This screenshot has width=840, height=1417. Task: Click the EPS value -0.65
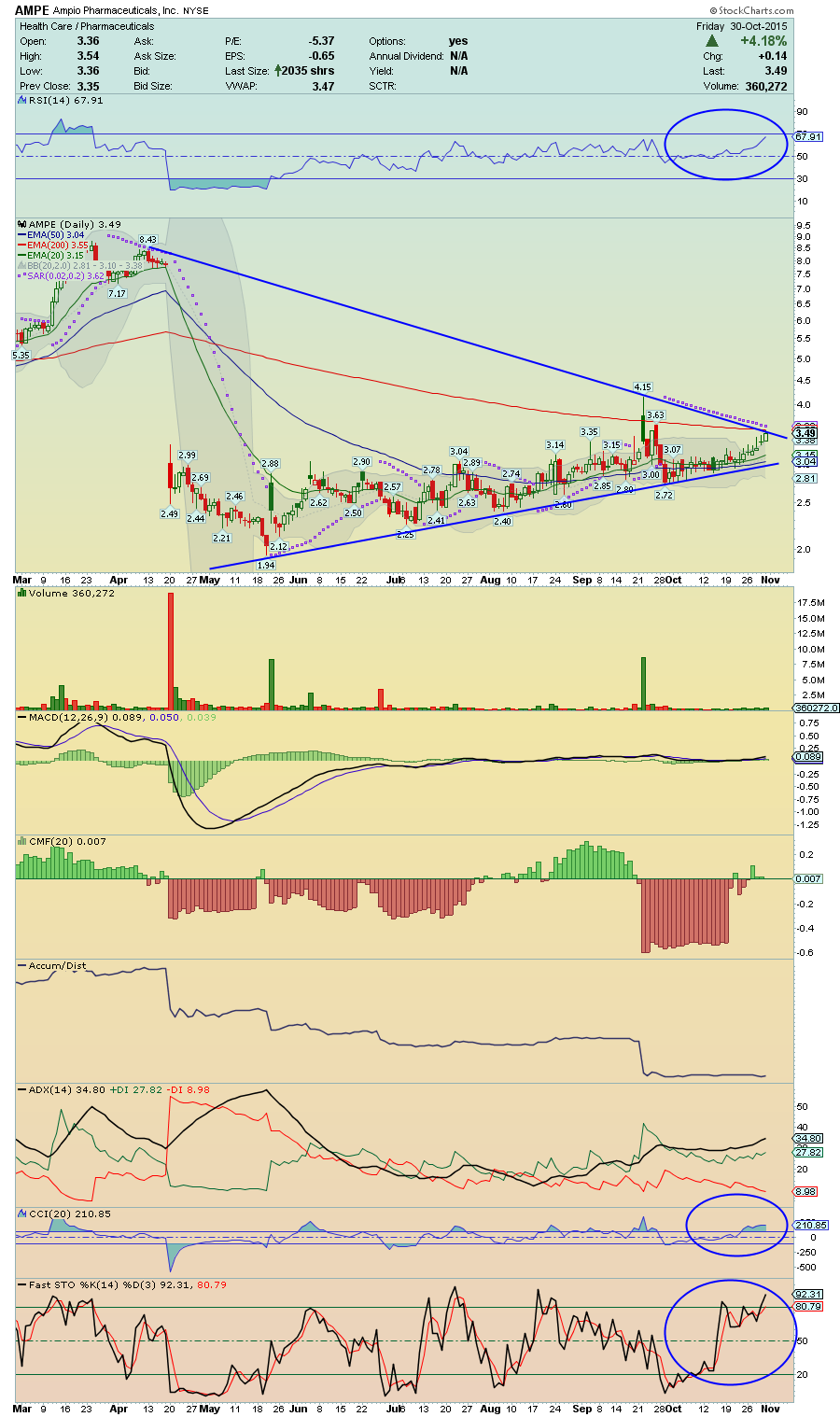click(x=321, y=56)
